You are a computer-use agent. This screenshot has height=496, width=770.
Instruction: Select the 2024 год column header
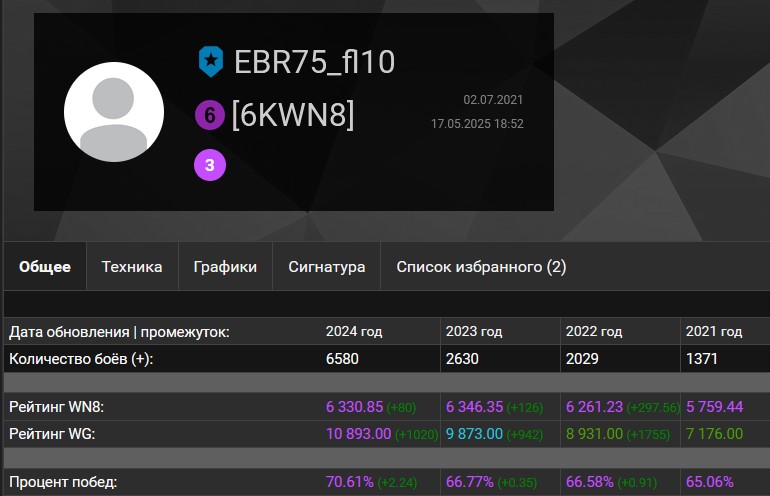355,332
